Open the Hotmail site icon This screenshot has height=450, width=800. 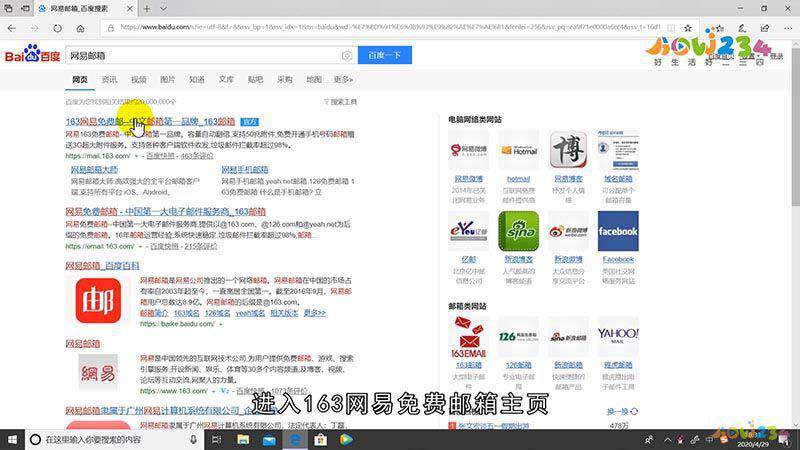coord(518,150)
